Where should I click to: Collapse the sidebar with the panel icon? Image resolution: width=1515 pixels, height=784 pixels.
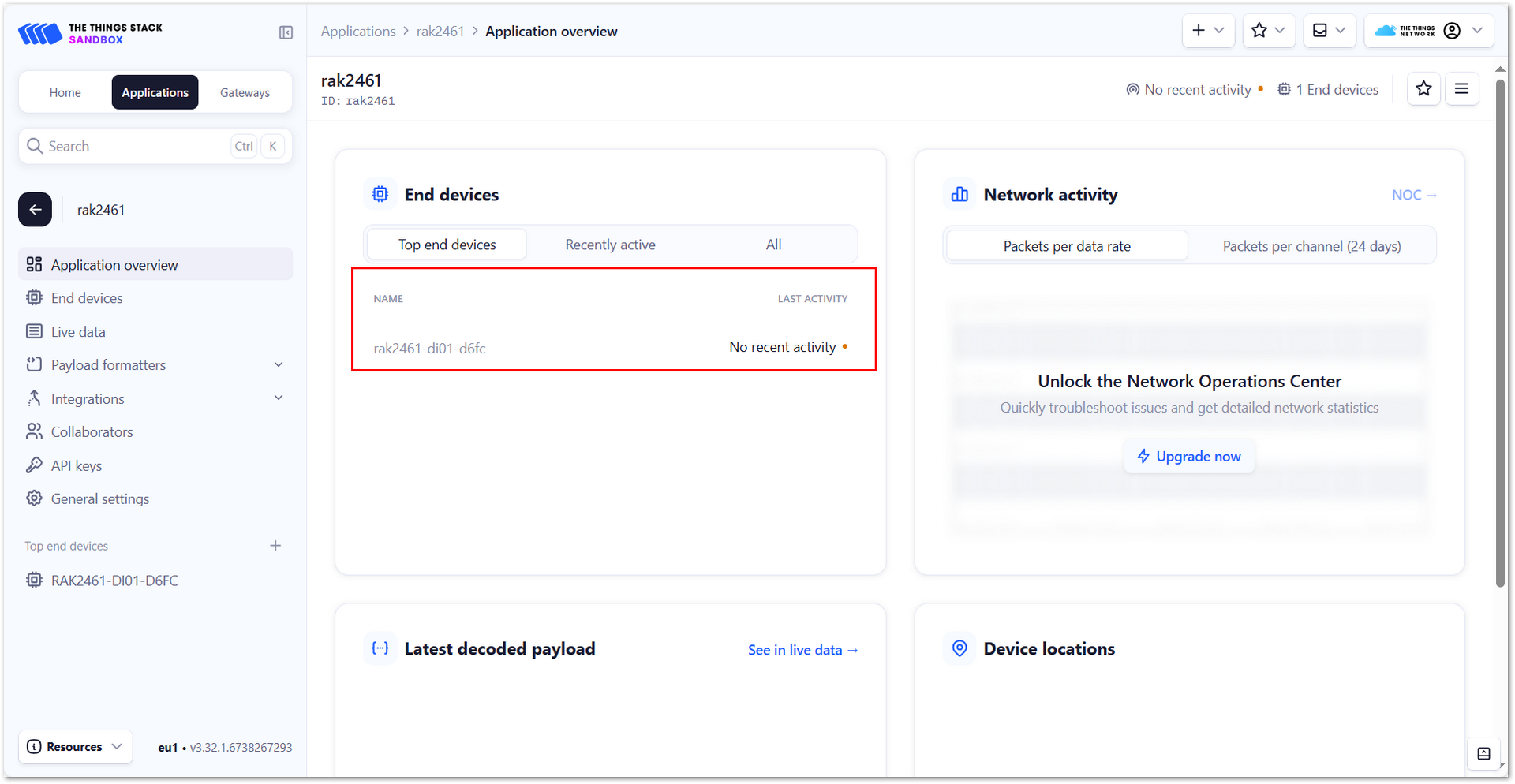coord(286,32)
